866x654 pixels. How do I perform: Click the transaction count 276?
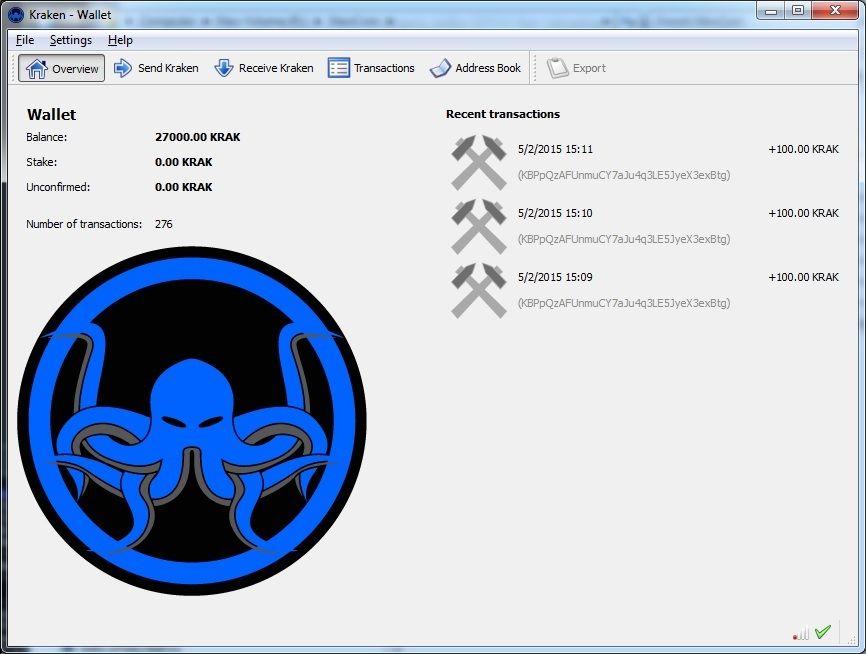point(163,224)
